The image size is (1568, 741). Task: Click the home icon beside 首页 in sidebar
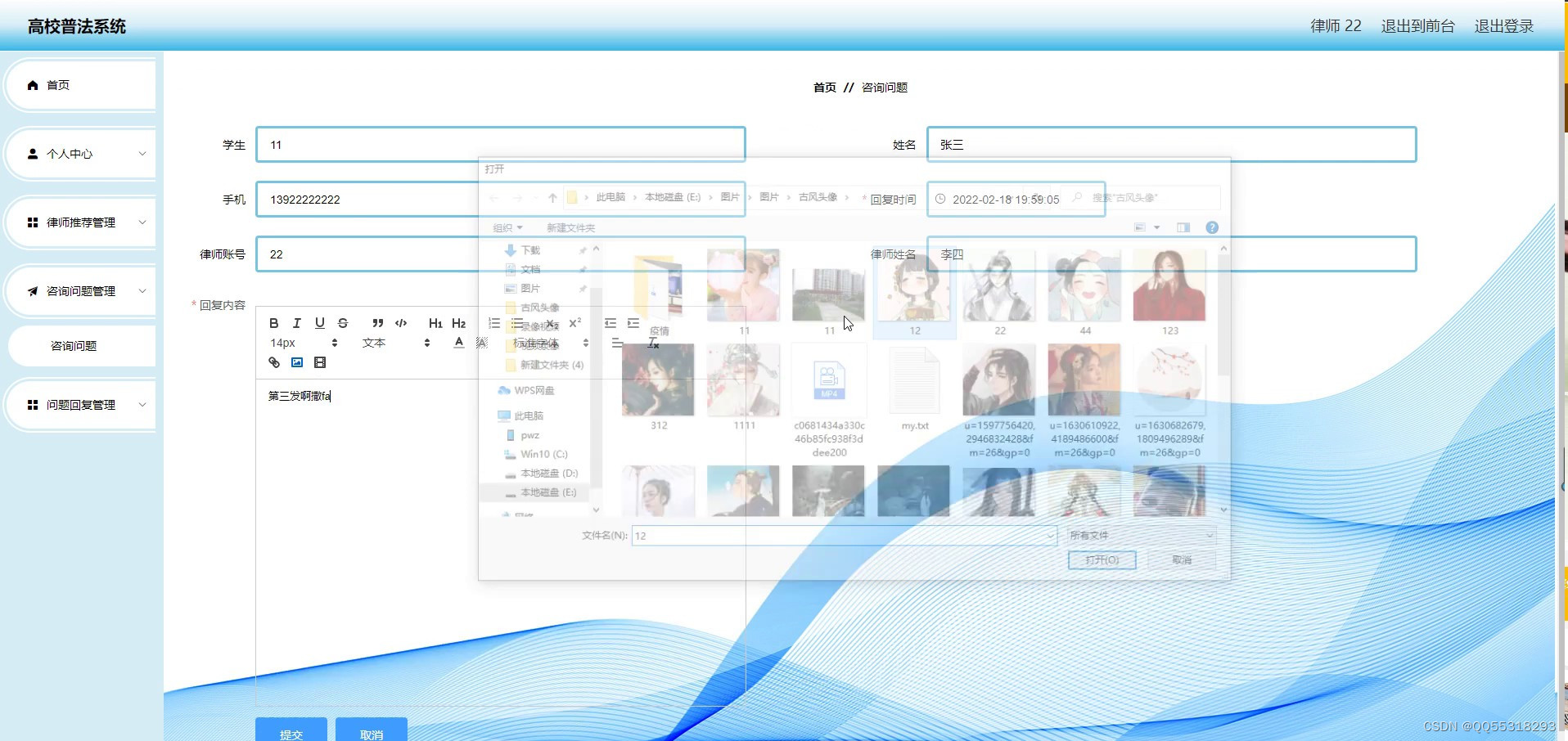[33, 85]
